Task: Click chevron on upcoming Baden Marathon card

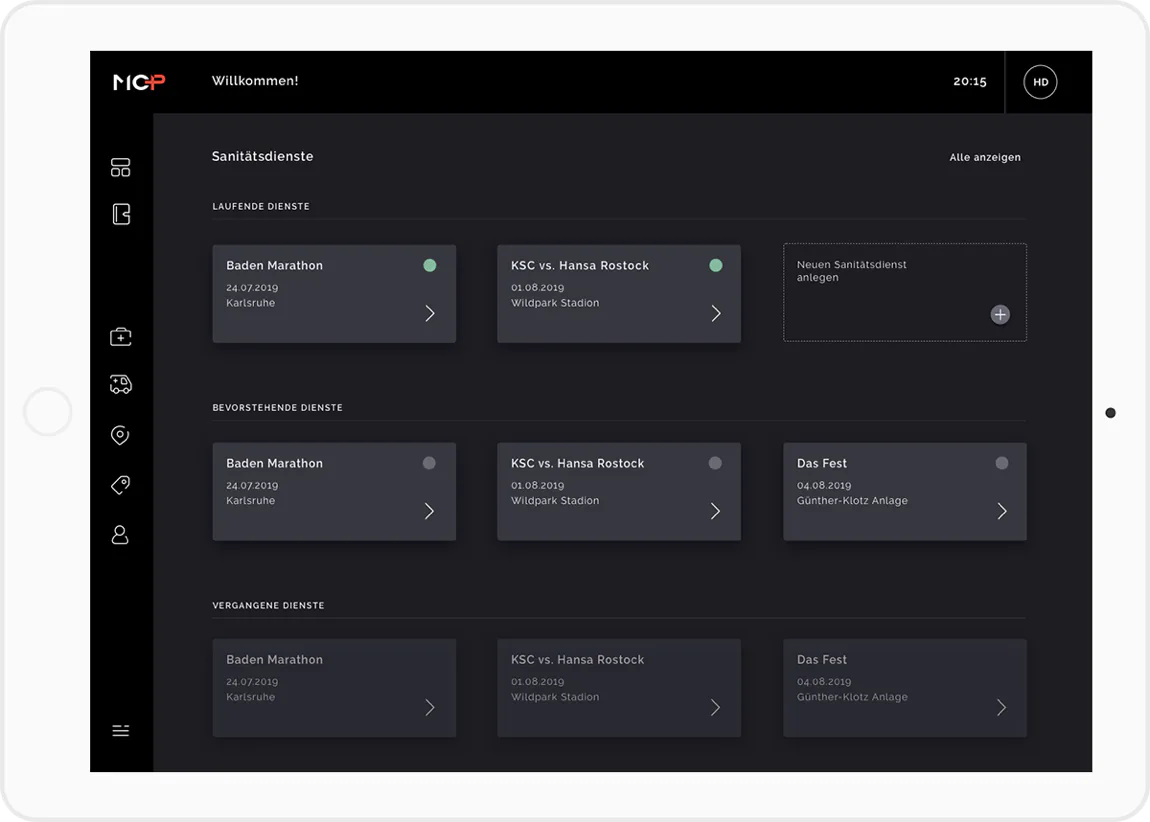Action: pyautogui.click(x=430, y=511)
